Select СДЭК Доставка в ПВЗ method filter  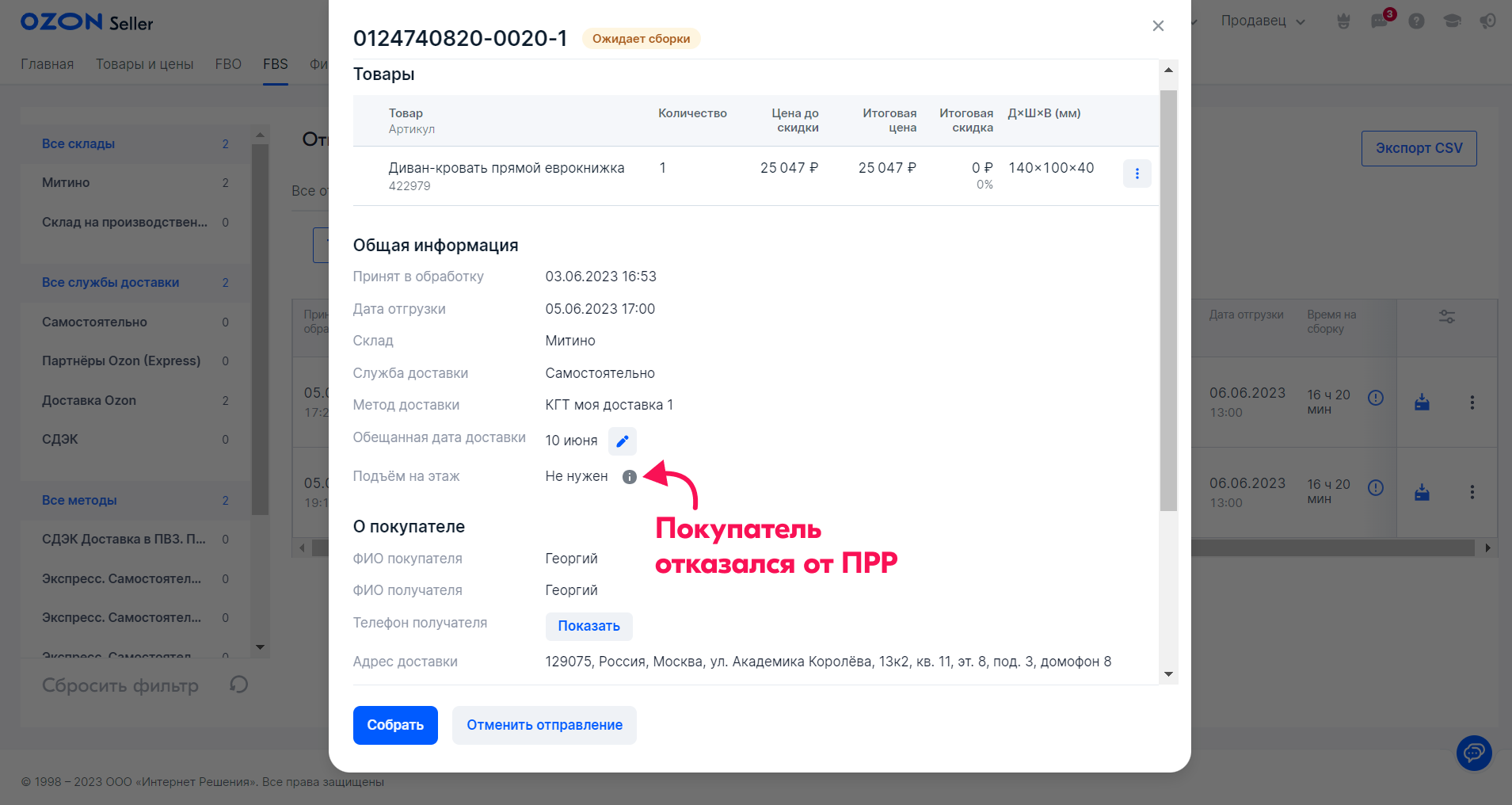coord(135,540)
